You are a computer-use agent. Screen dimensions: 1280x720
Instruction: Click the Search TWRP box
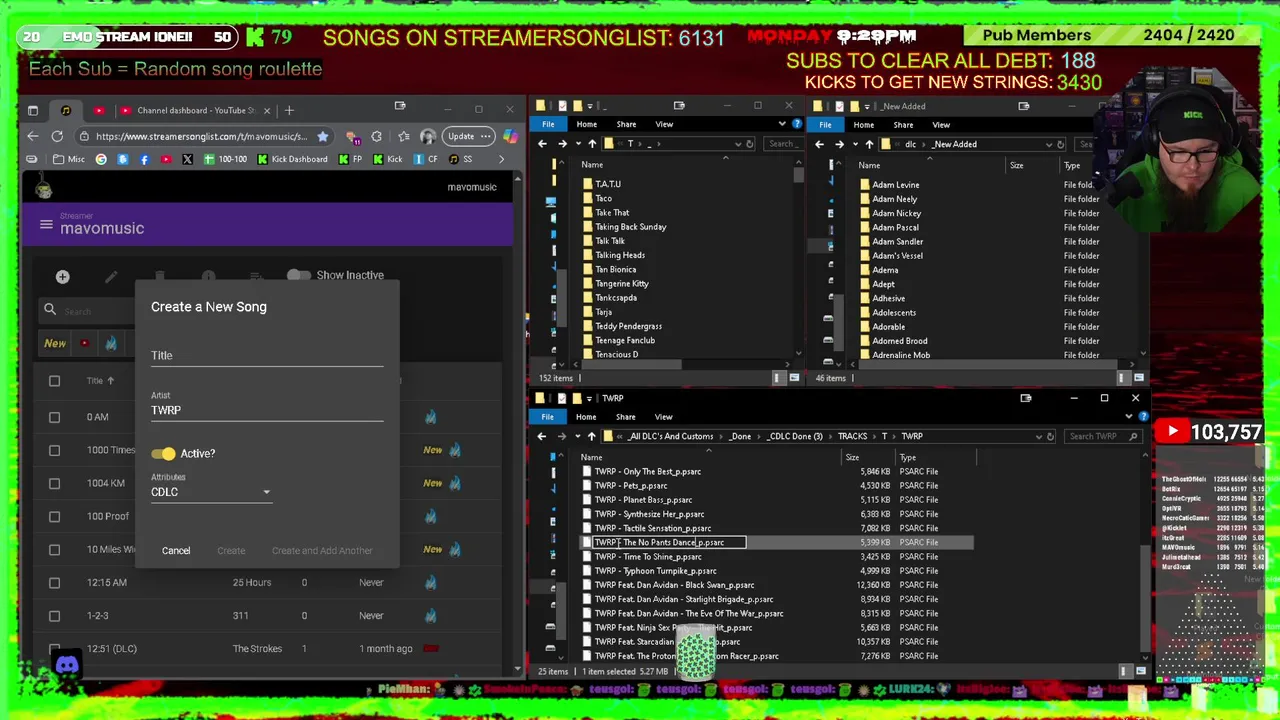coord(1101,436)
